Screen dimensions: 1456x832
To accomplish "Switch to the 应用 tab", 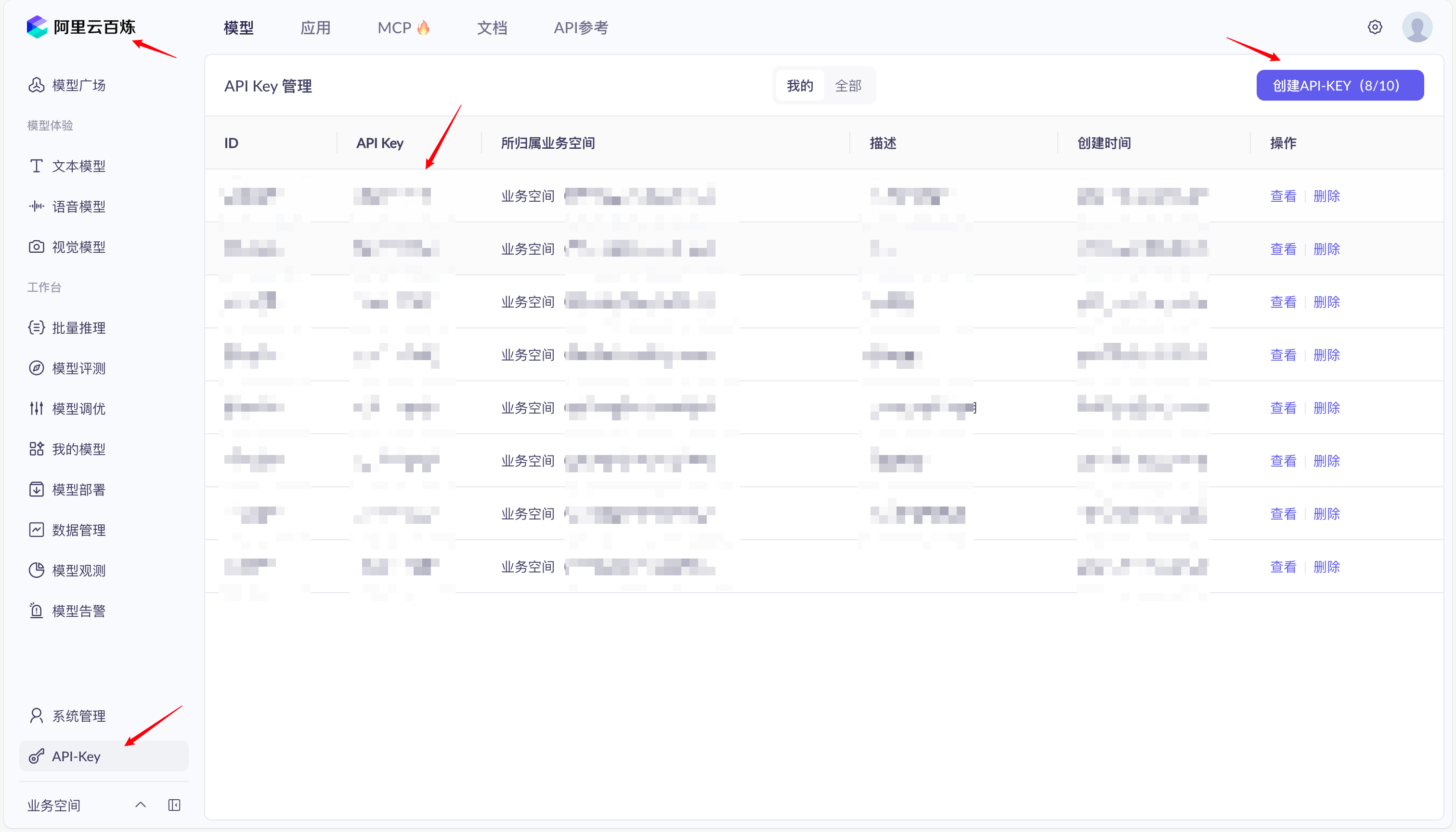I will 315,27.
